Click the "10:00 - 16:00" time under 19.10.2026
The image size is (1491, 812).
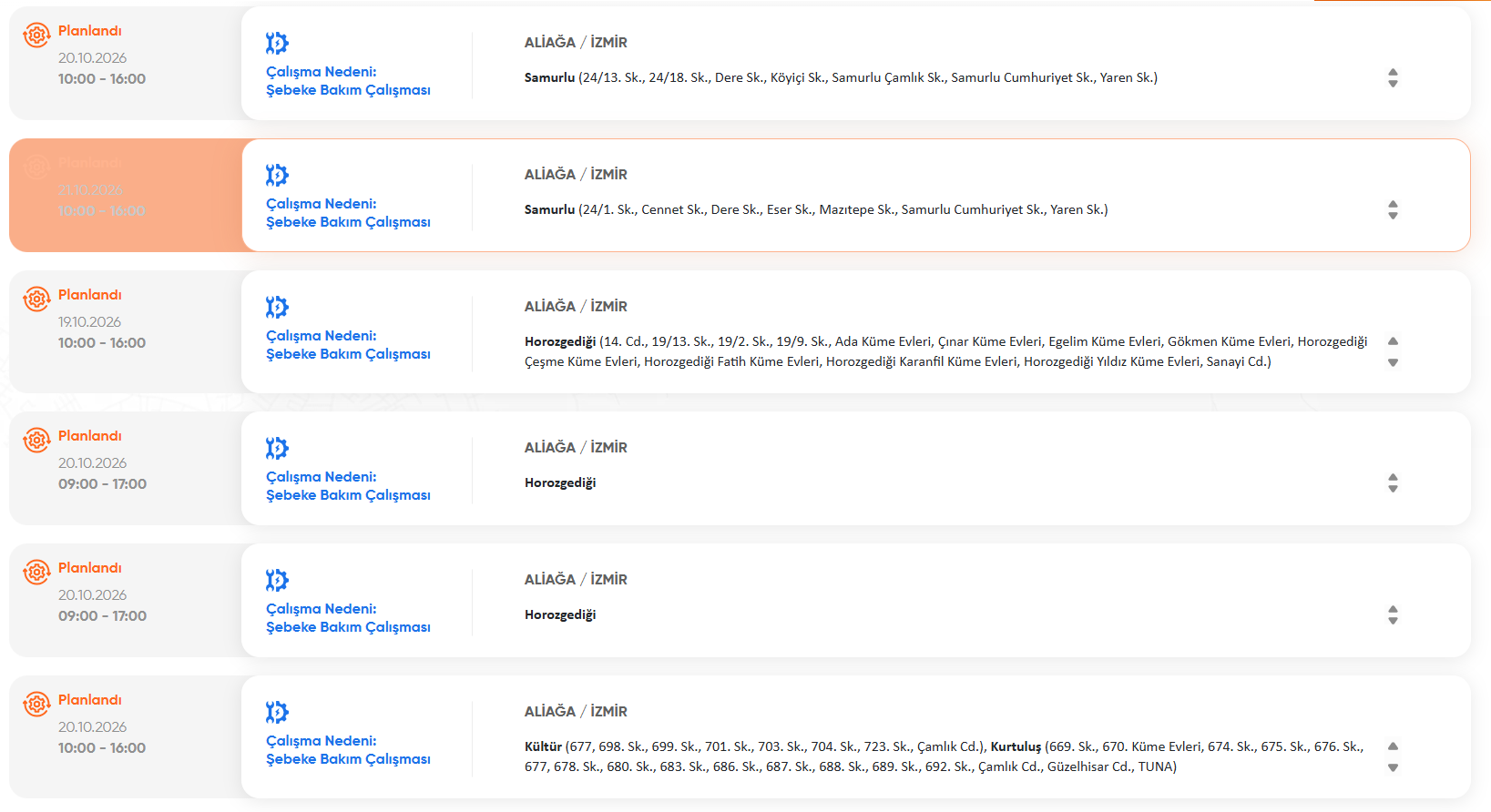click(102, 343)
